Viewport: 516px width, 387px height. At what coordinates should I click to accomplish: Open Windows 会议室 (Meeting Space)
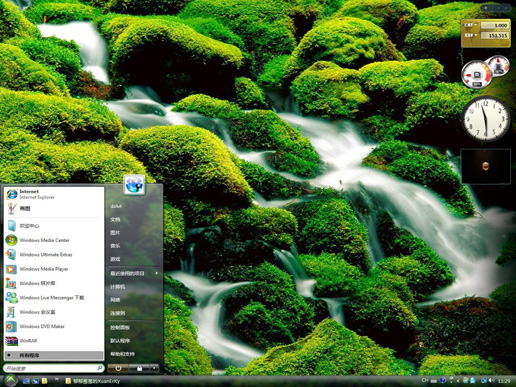pyautogui.click(x=53, y=312)
